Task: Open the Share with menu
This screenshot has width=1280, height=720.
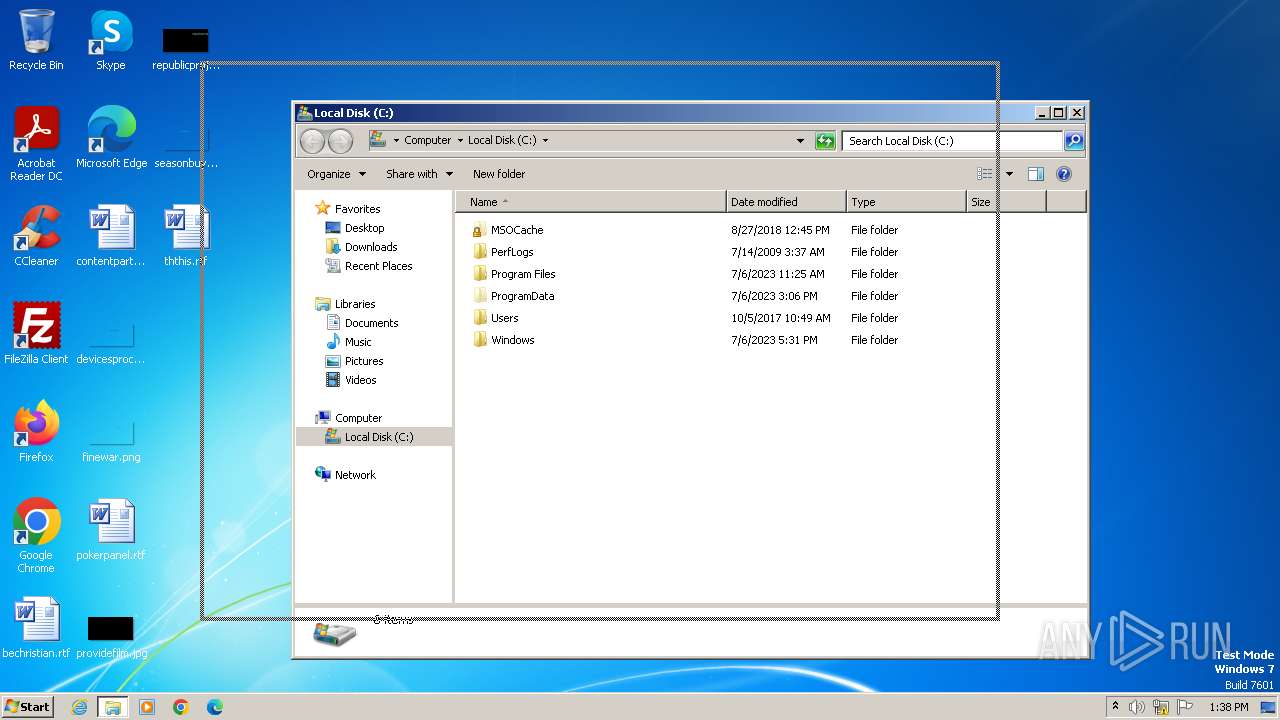Action: pyautogui.click(x=419, y=174)
